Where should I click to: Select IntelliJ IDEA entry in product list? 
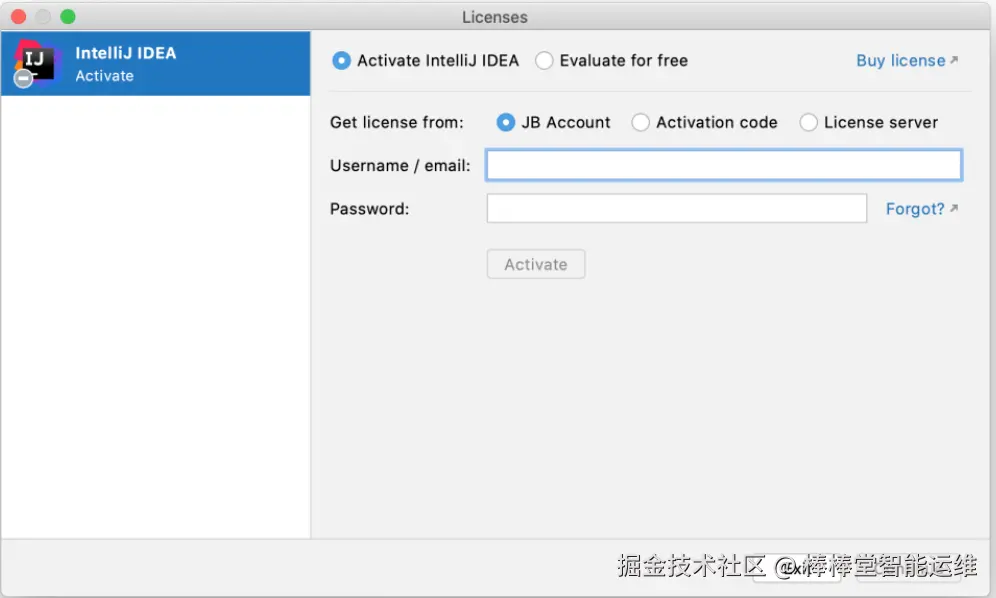[156, 64]
